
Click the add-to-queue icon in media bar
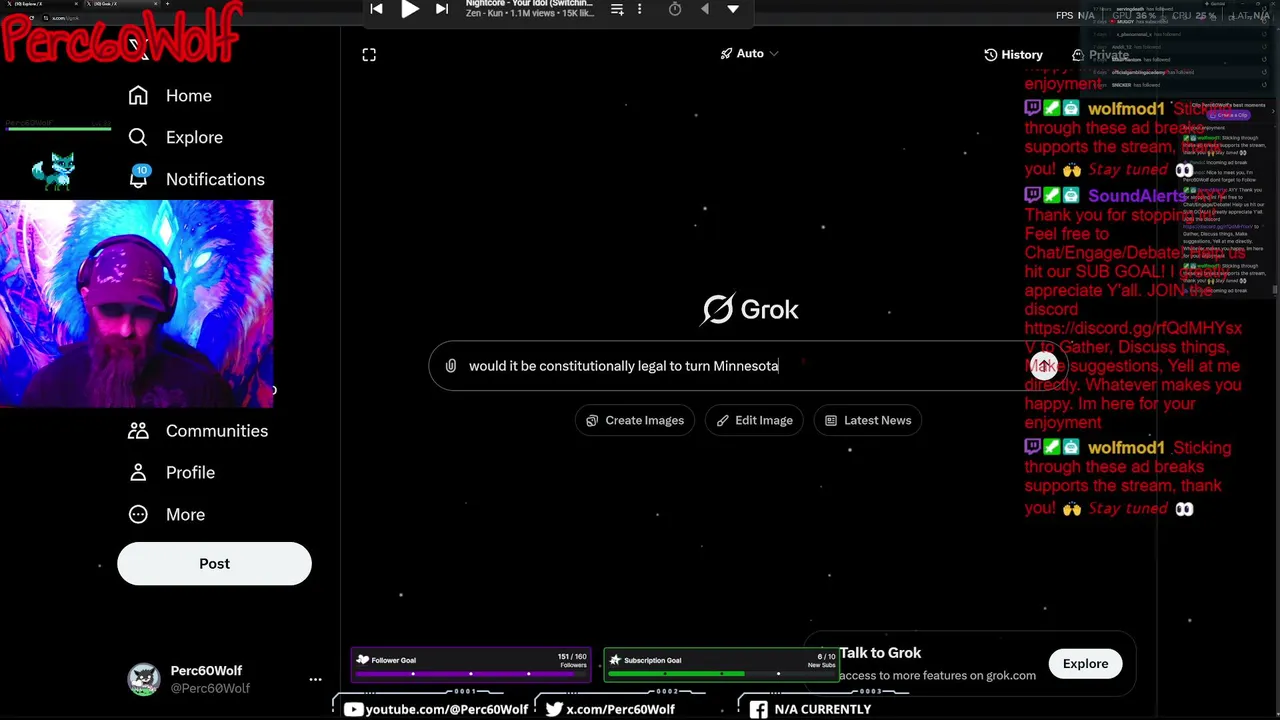coord(617,9)
